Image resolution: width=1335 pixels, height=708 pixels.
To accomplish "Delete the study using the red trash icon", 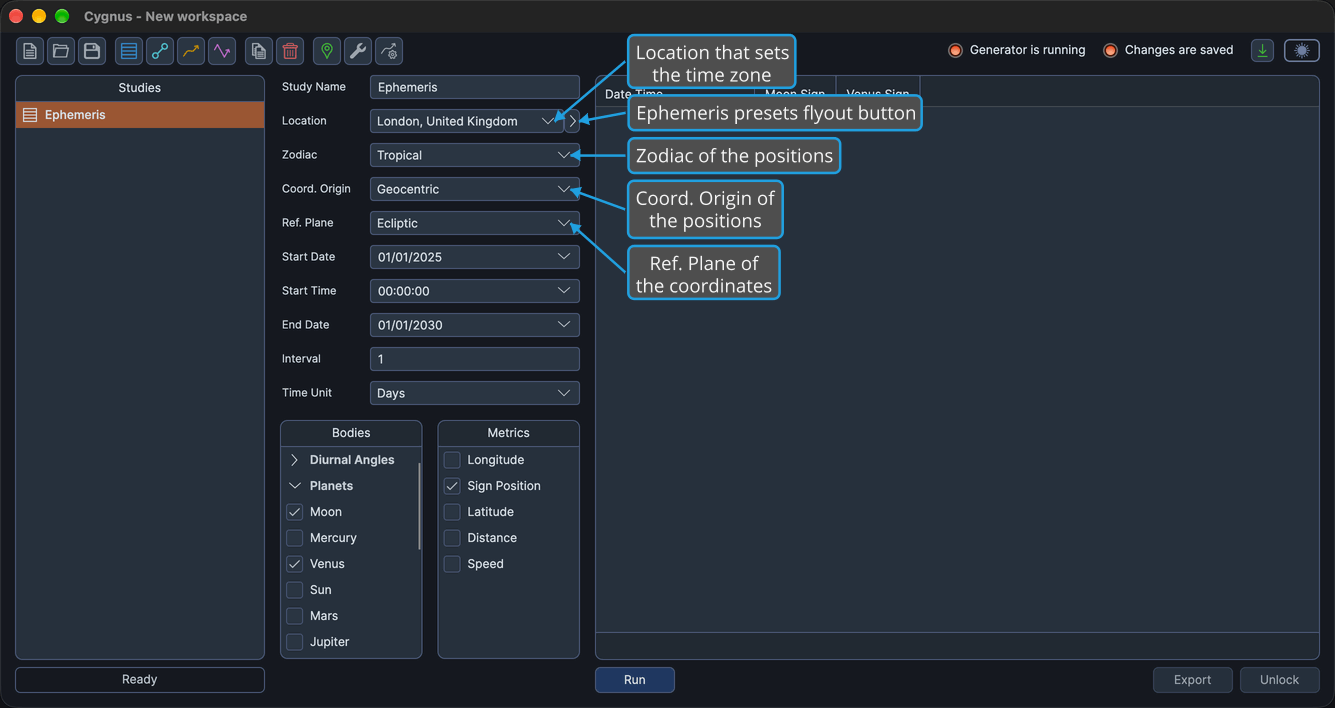I will tap(290, 51).
